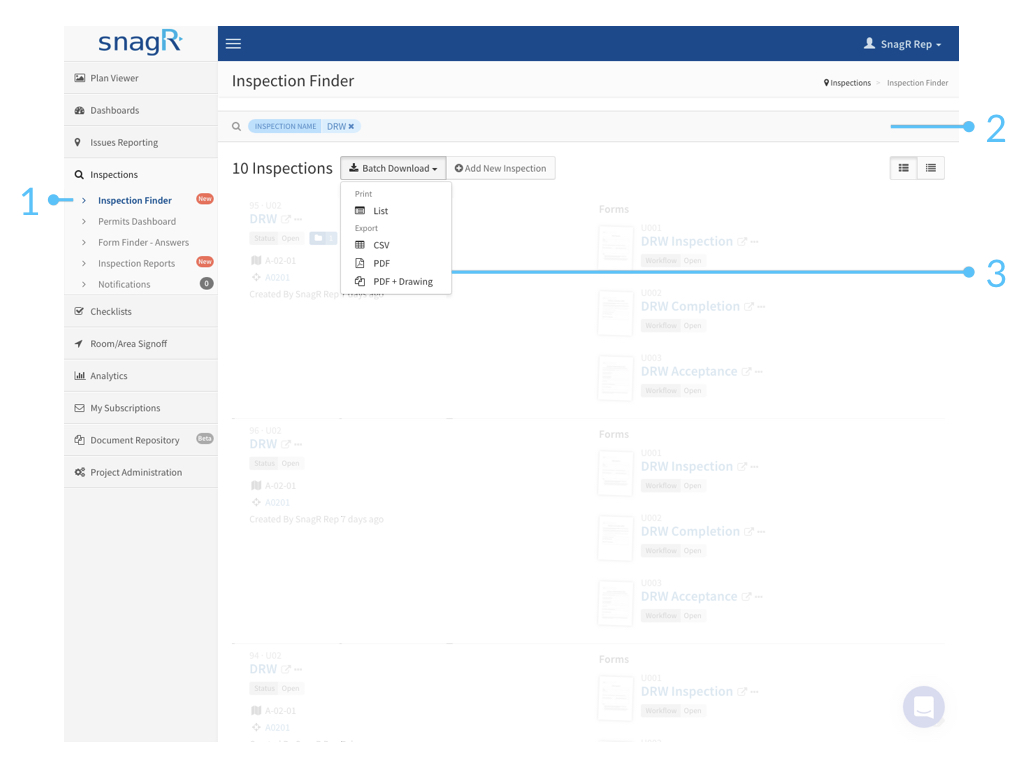Click the Dashboards gauge icon
Screen dimensions: 1024x768
(80, 110)
